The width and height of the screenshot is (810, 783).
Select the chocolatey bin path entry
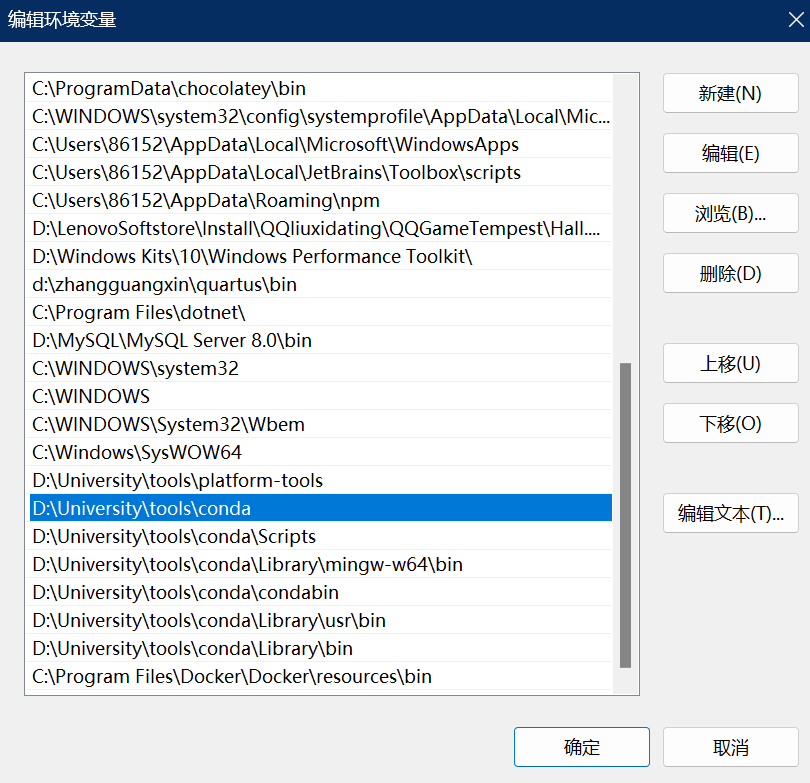click(200, 88)
